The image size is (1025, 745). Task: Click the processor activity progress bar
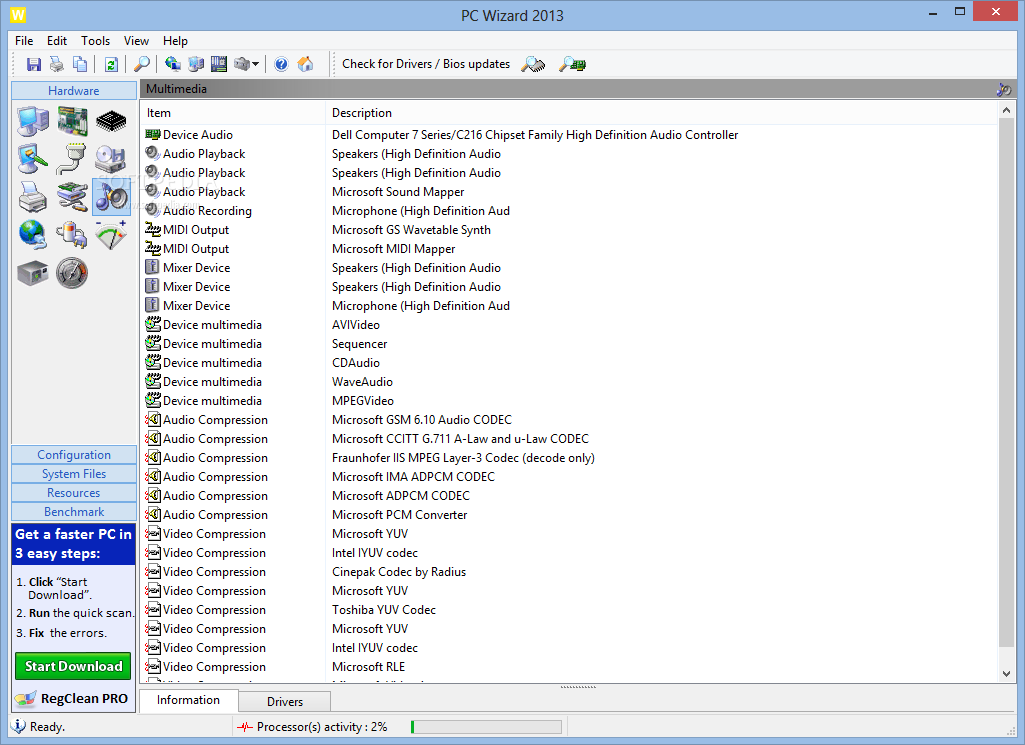[x=486, y=727]
